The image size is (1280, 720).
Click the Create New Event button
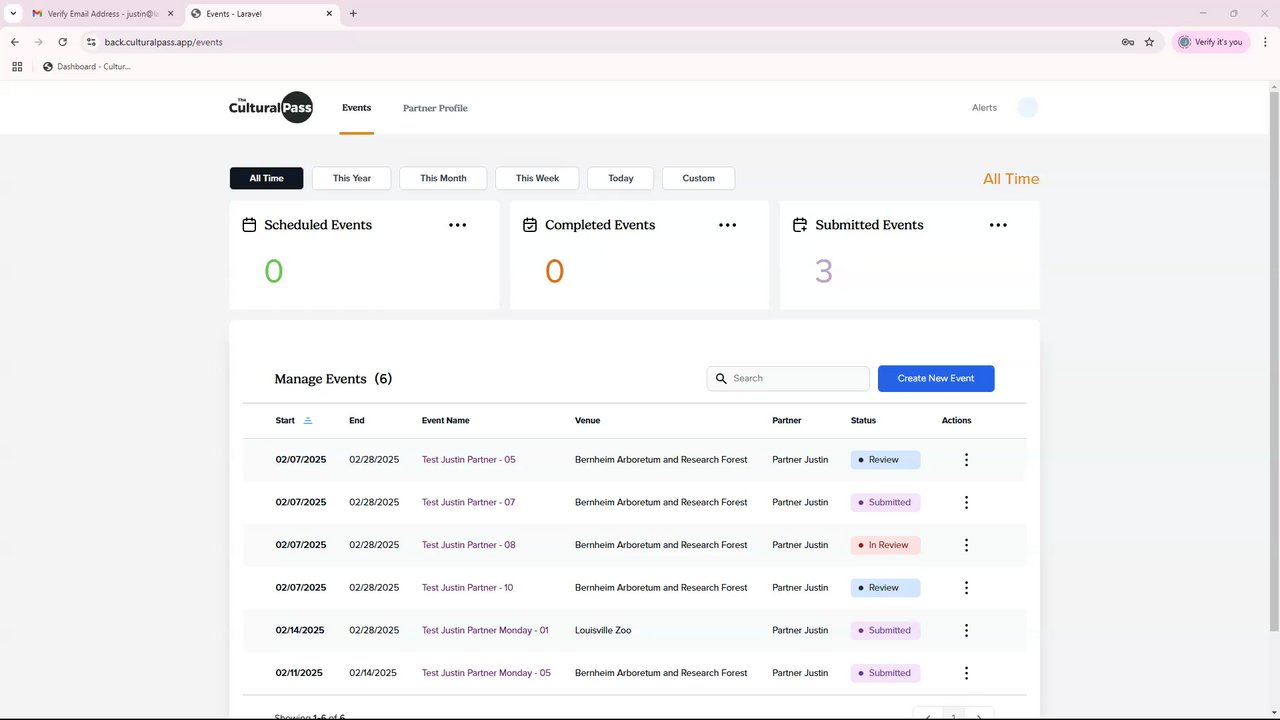click(x=936, y=378)
